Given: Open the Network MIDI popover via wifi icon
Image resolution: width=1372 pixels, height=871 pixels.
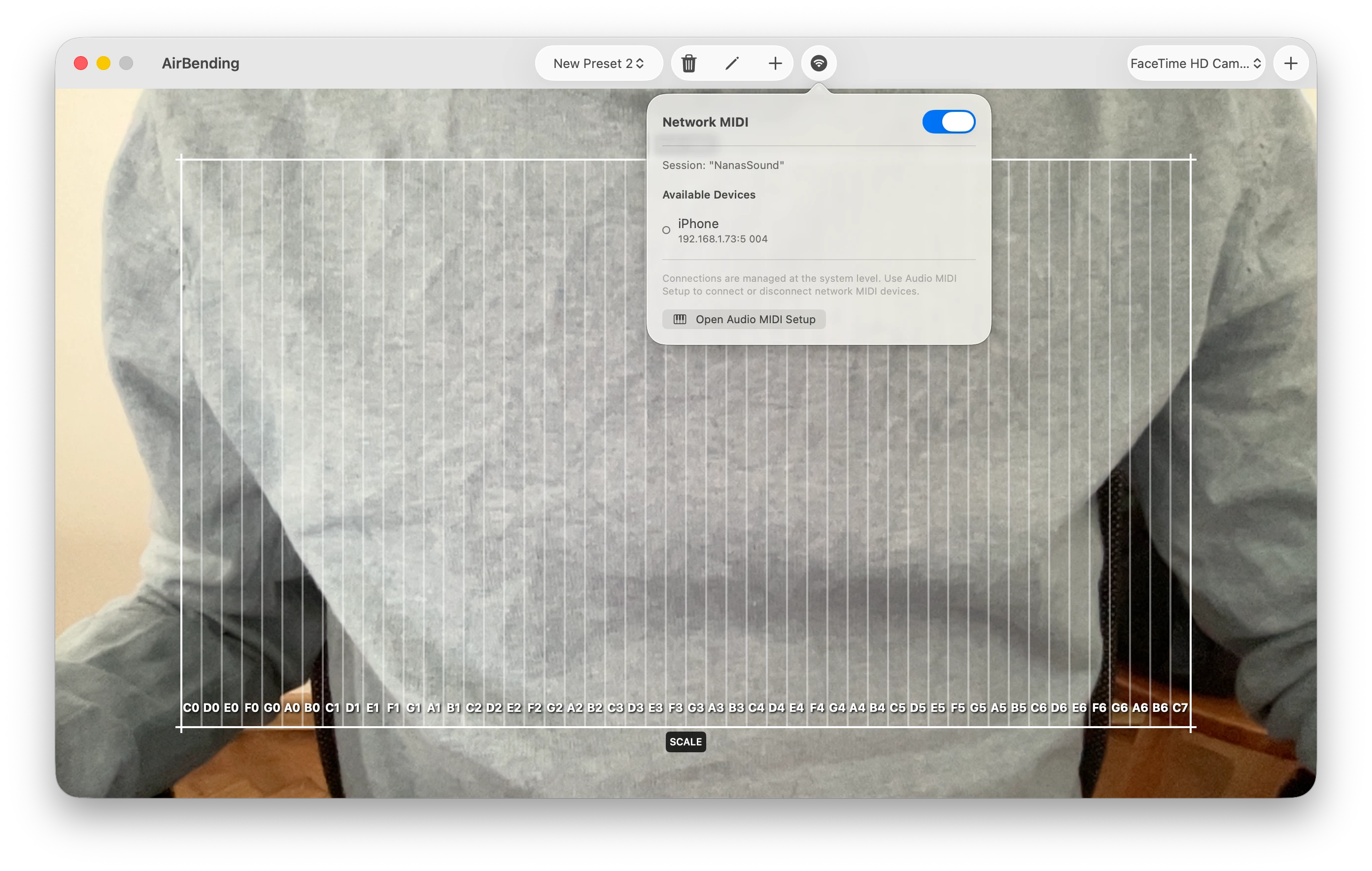Looking at the screenshot, I should pyautogui.click(x=819, y=63).
